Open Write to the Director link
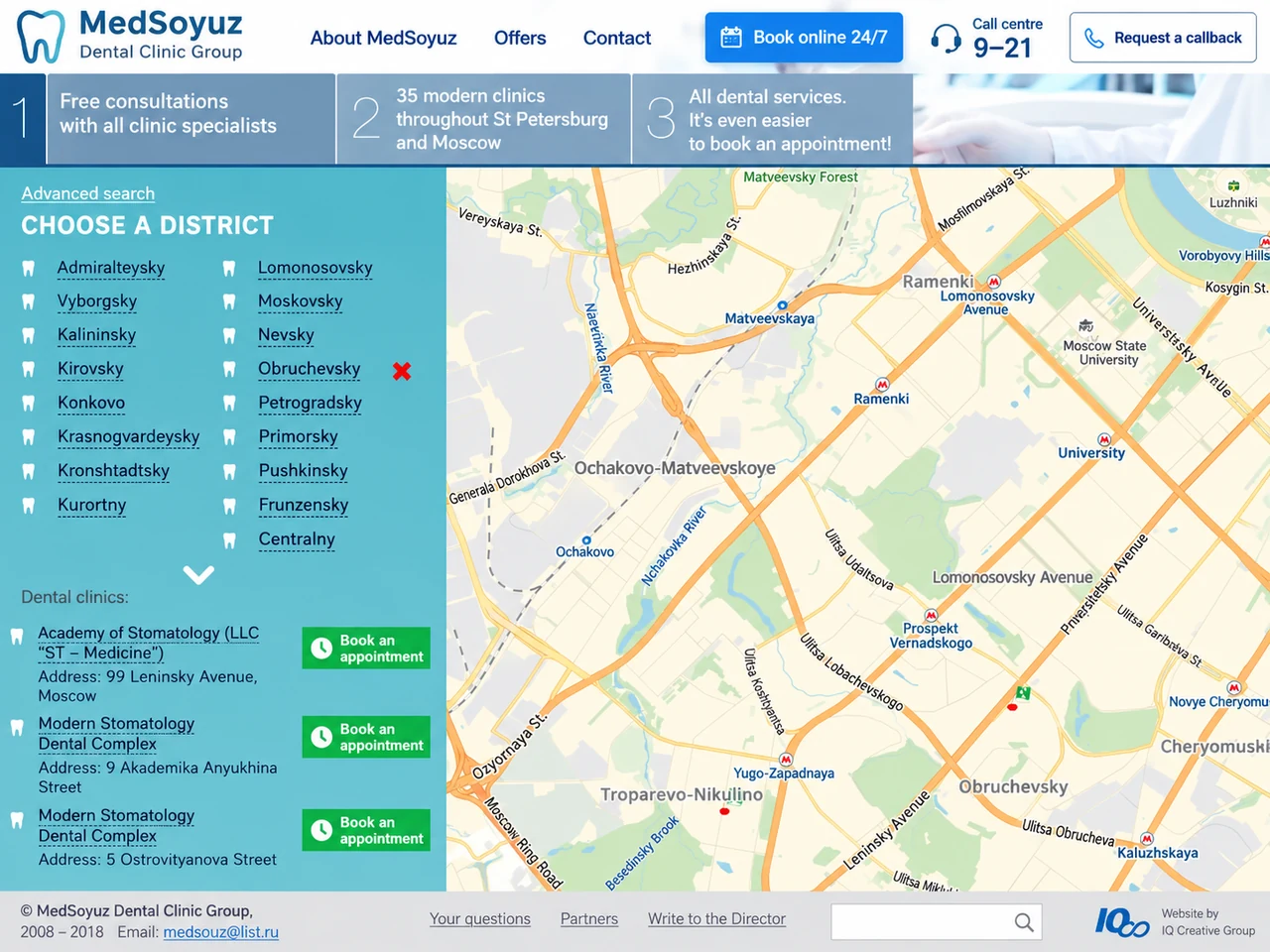Screen dimensions: 1270x952 [x=717, y=919]
